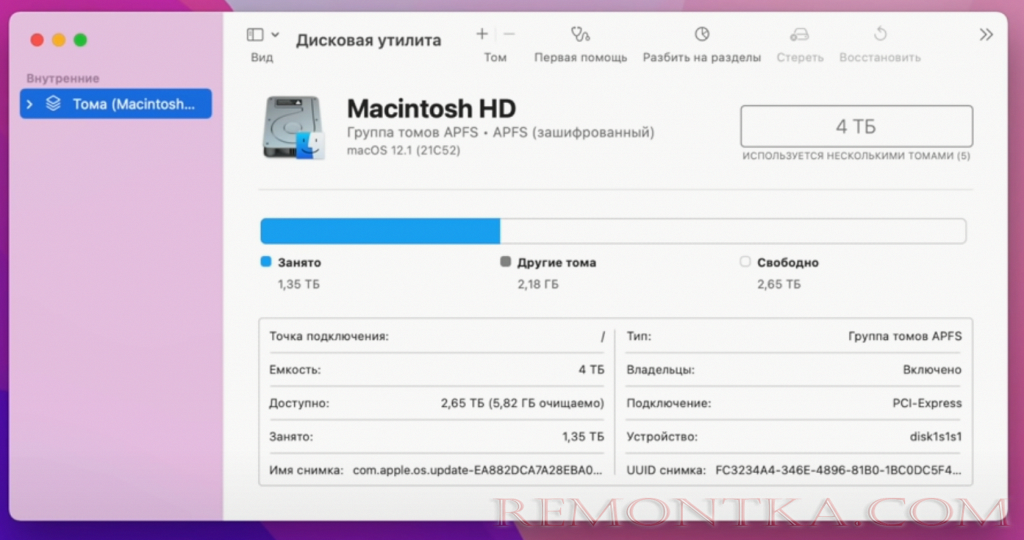Click the Восстановить toolbar label

coord(880,57)
